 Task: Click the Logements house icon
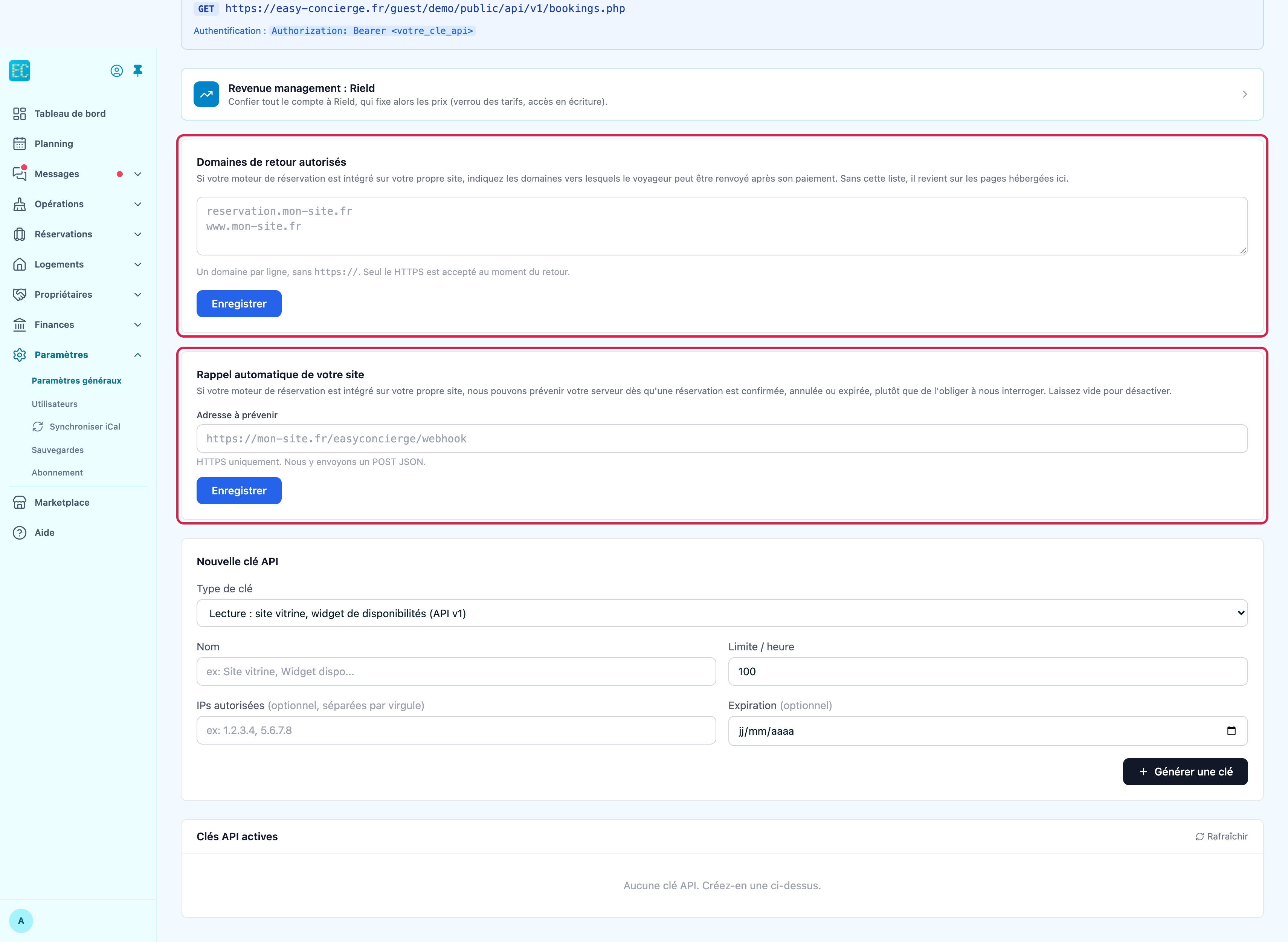[19, 265]
